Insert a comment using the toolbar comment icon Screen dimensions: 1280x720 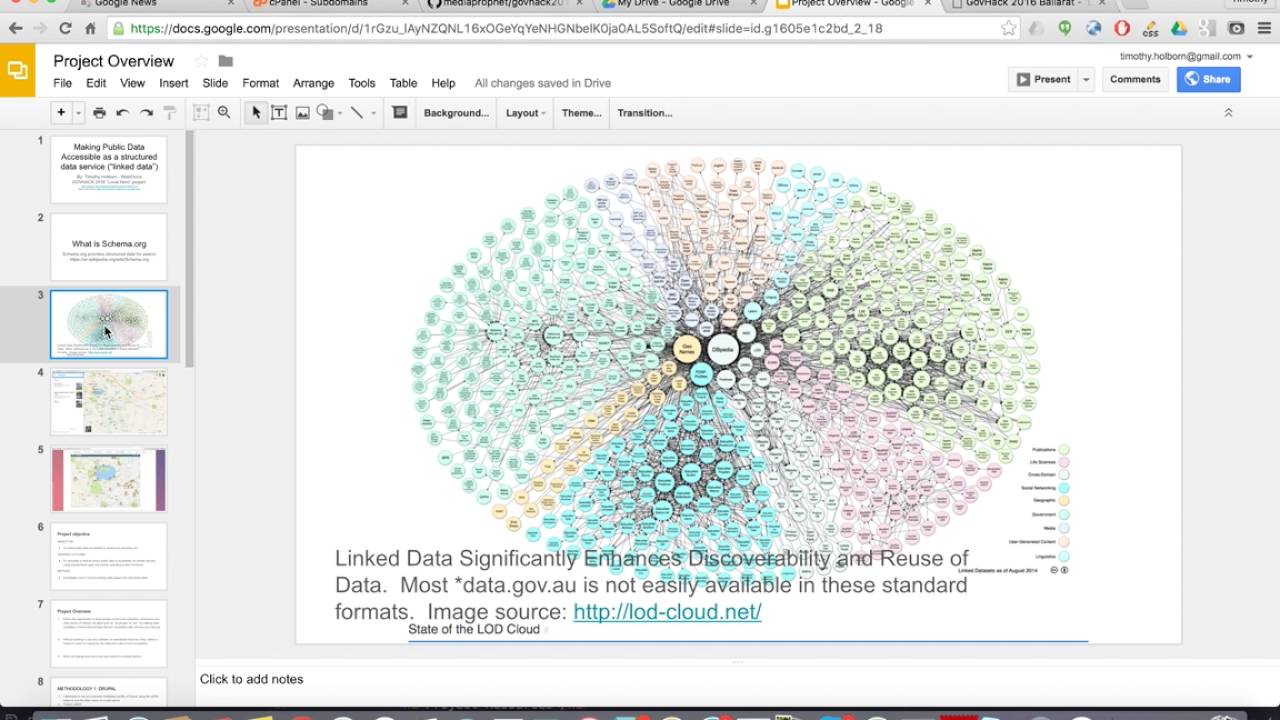[x=399, y=113]
